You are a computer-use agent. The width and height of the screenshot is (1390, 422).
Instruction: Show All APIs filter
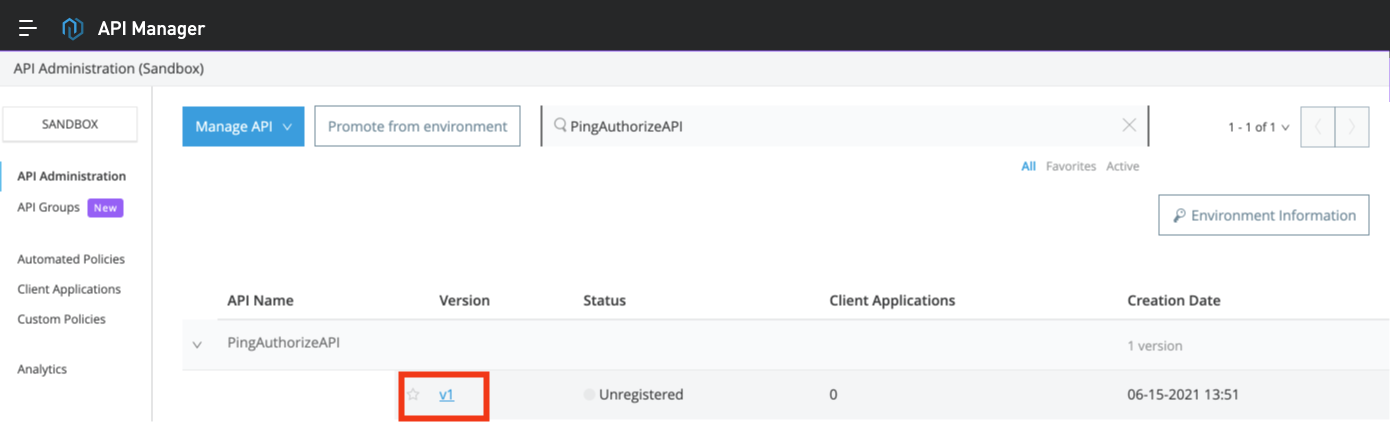(1028, 167)
